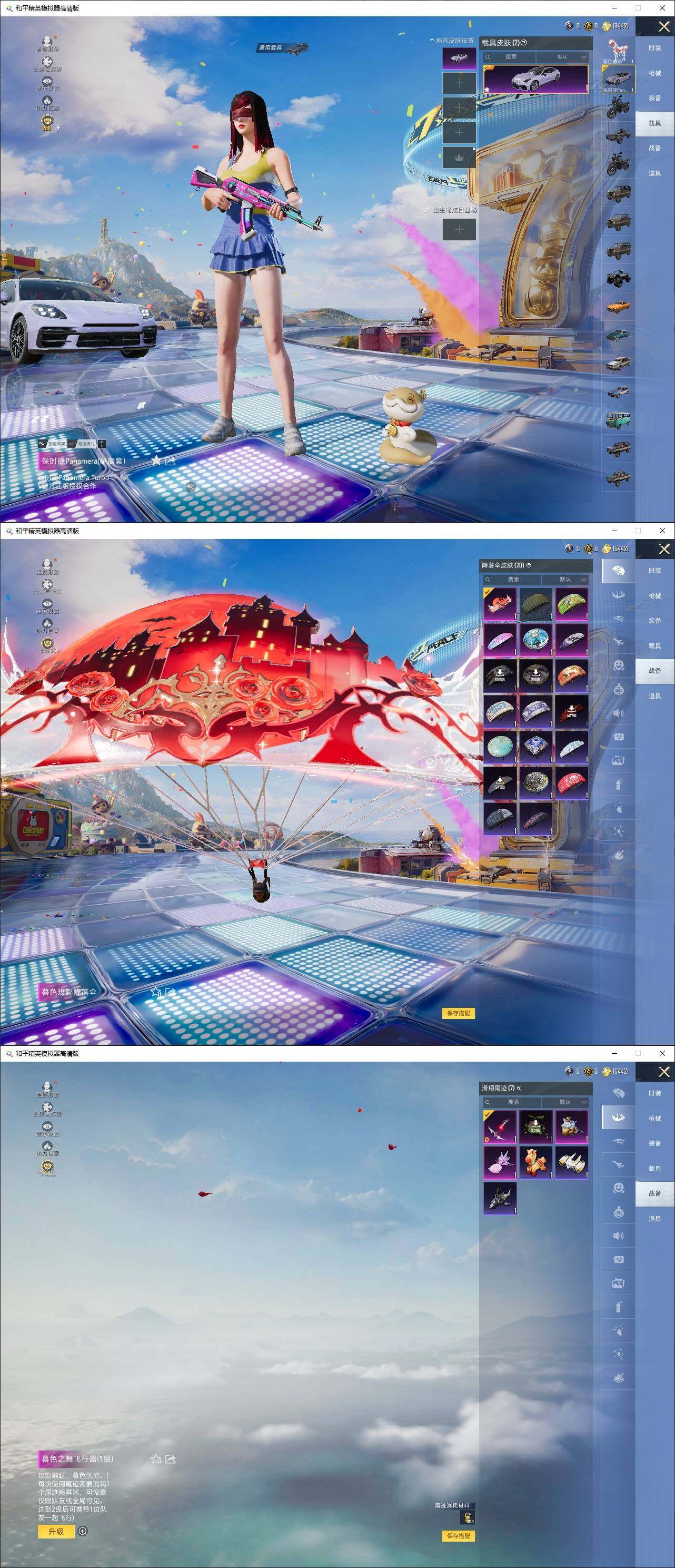Viewport: 675px width, 1568px height.
Task: Select the teal minibus in vehicle list
Action: pos(618,420)
